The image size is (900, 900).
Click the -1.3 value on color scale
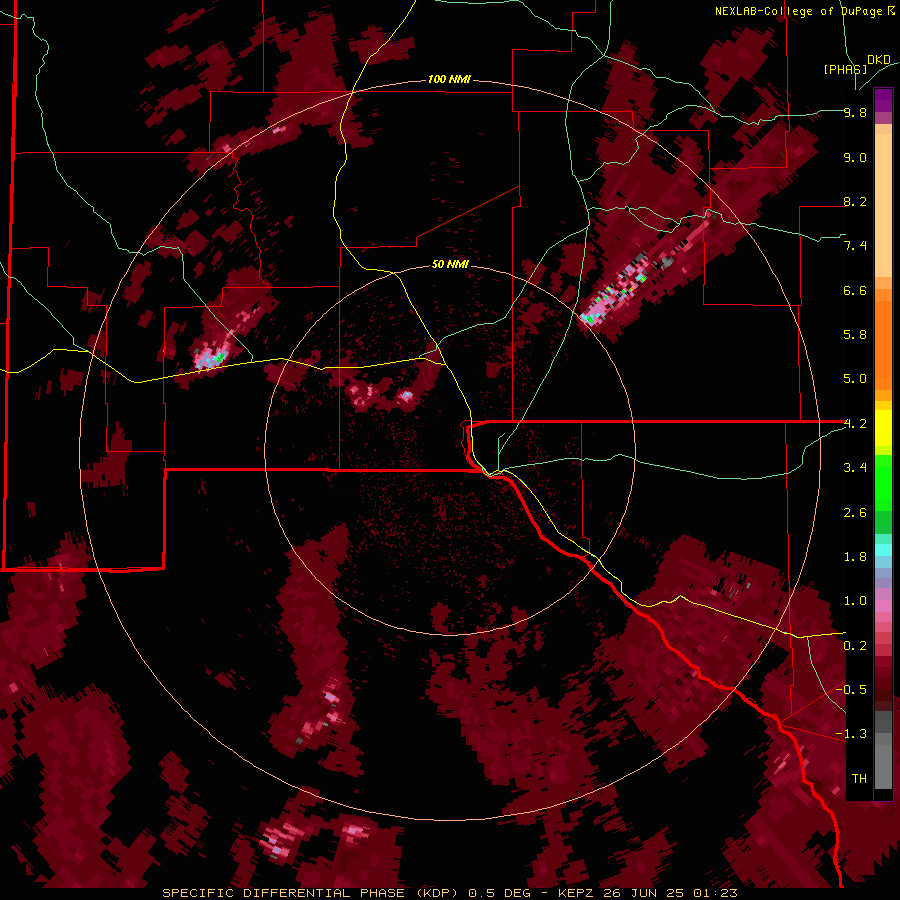click(x=851, y=734)
